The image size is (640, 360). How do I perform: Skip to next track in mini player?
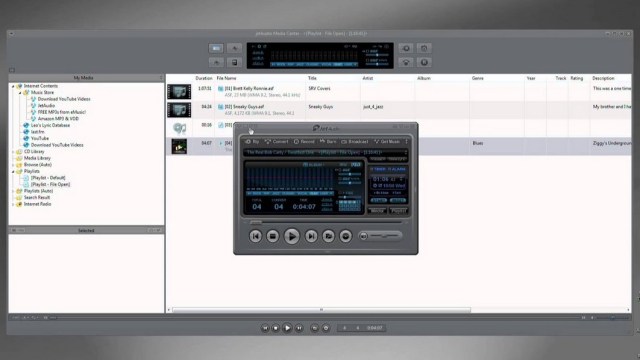pyautogui.click(x=311, y=236)
